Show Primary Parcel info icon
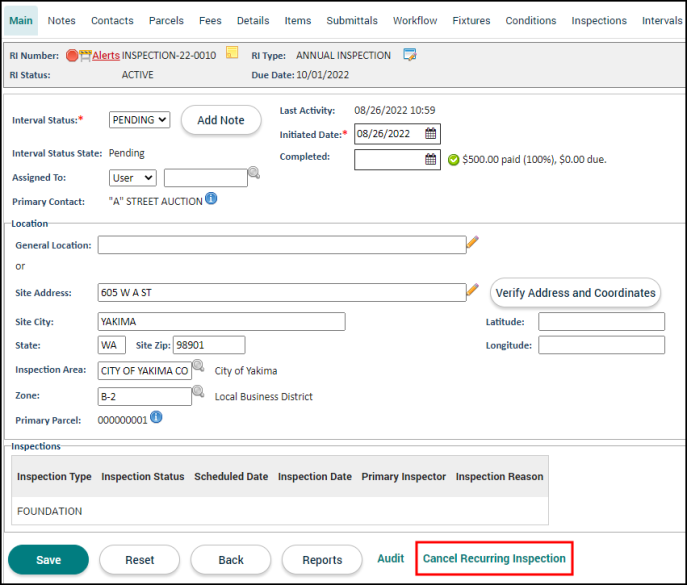Viewport: 687px width, 585px height. tap(156, 417)
